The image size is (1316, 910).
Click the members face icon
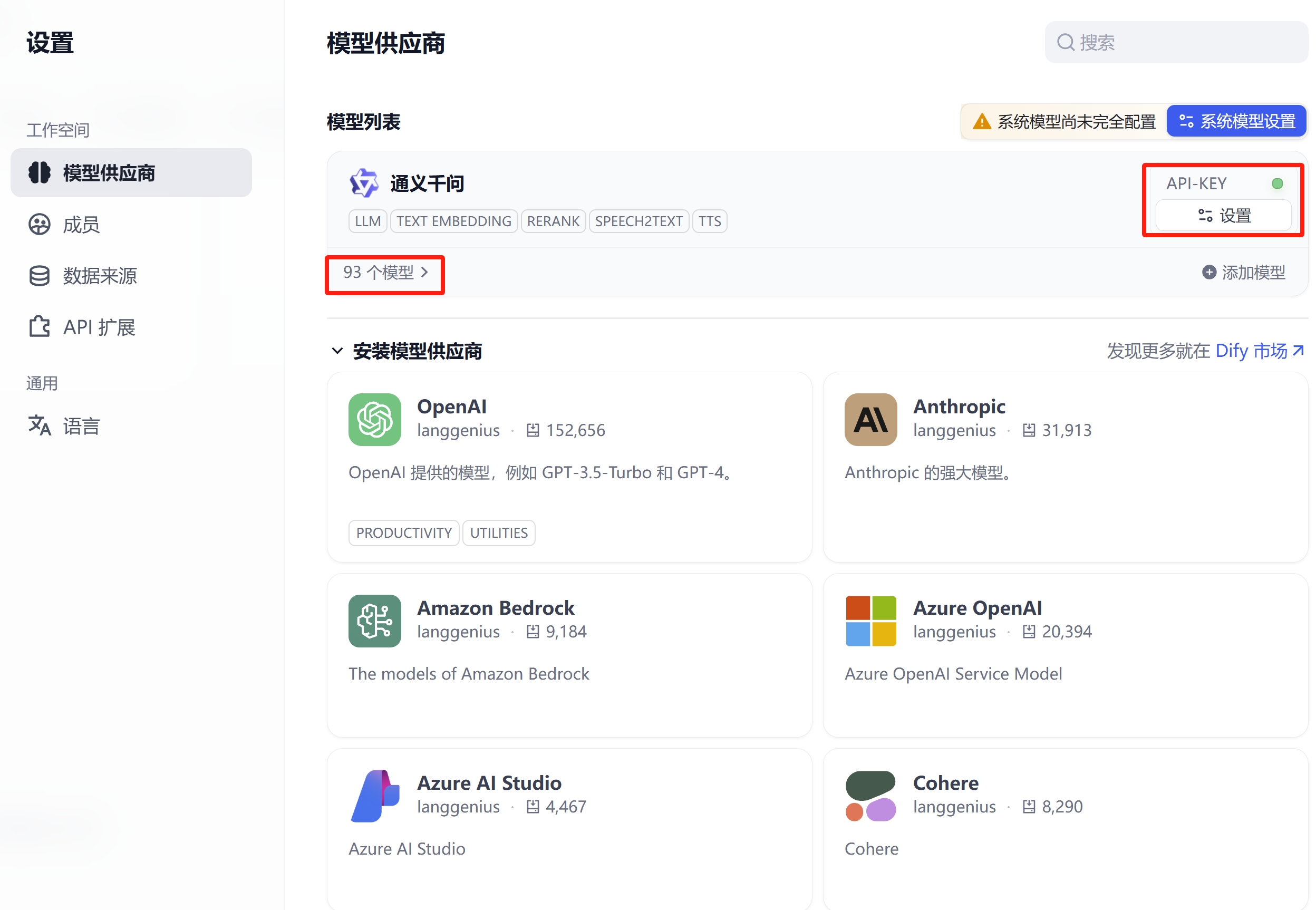coord(40,225)
